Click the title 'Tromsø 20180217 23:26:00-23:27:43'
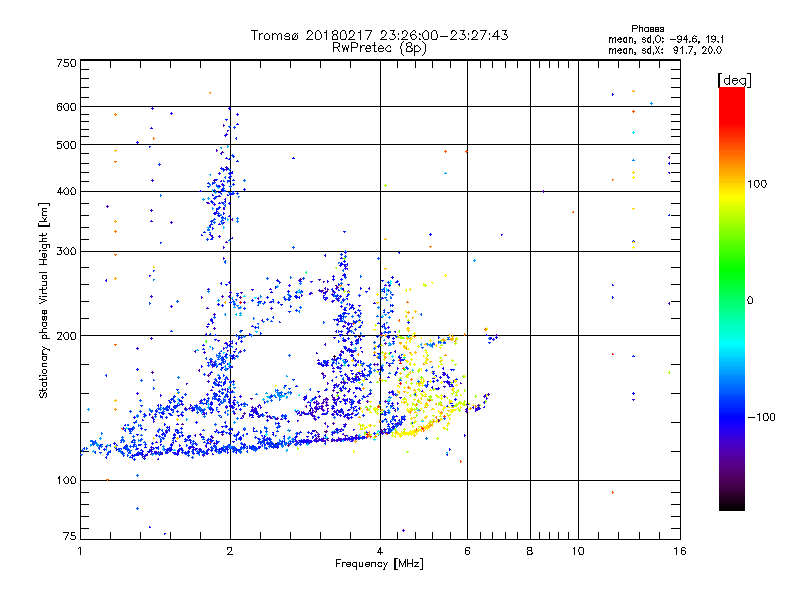The height and width of the screenshot is (600, 800). (379, 35)
